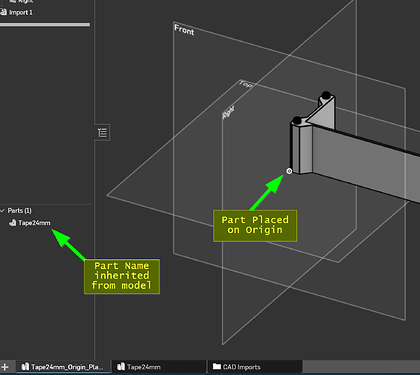Click the Tape24mm part icon
This screenshot has width=420, height=375.
tap(13, 223)
